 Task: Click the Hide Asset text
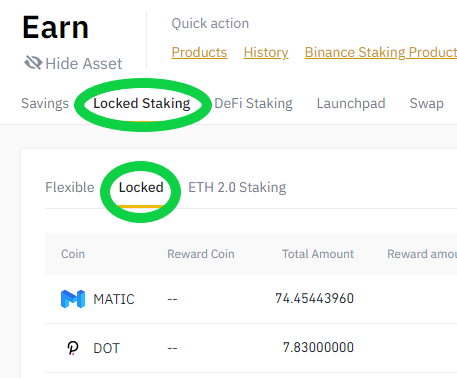click(84, 63)
